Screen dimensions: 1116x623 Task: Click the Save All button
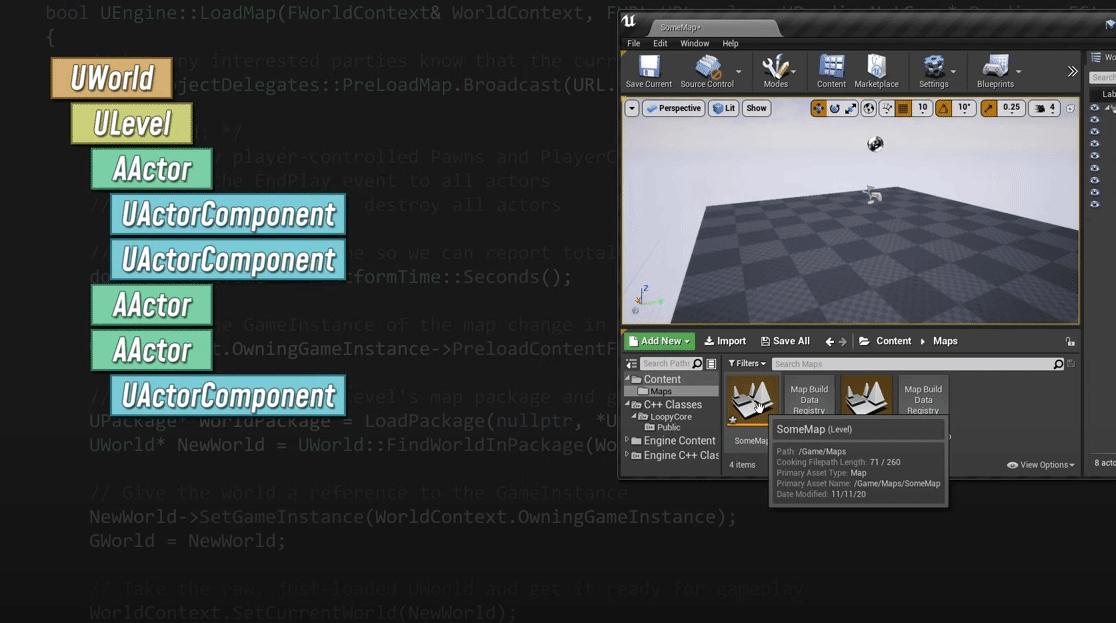785,341
